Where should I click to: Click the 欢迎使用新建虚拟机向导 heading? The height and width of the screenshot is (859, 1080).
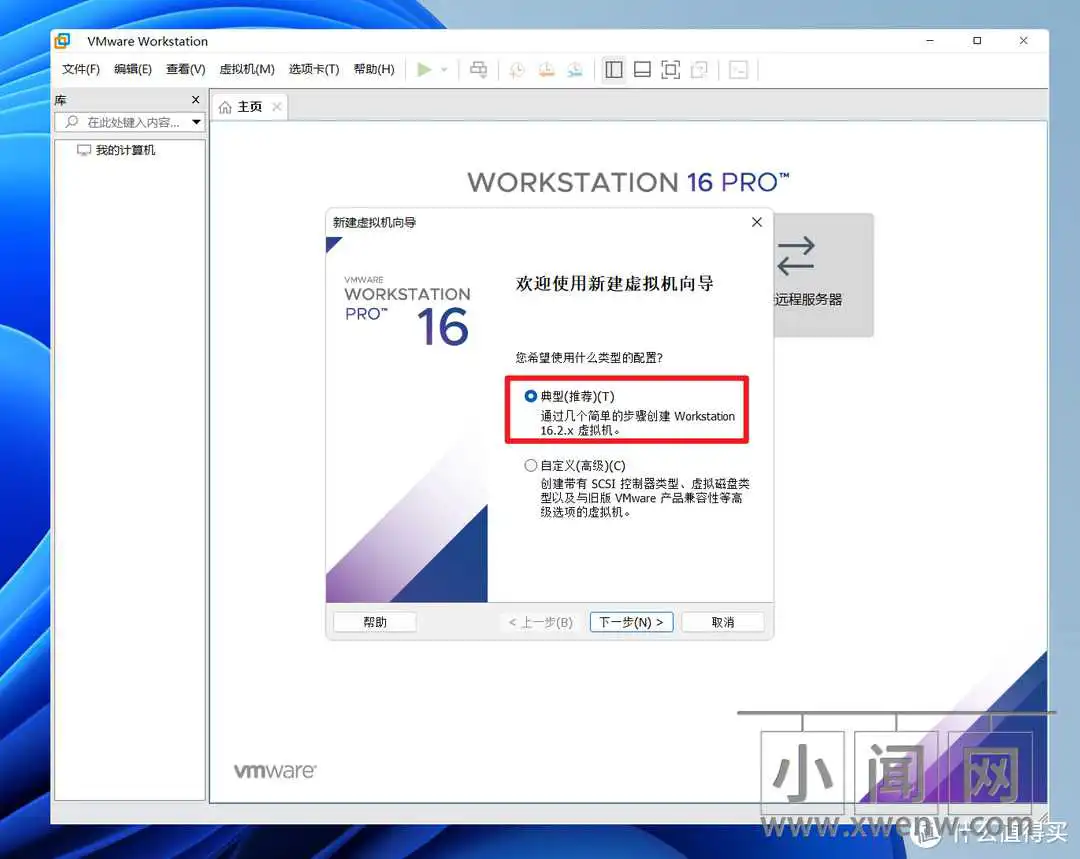[x=614, y=284]
